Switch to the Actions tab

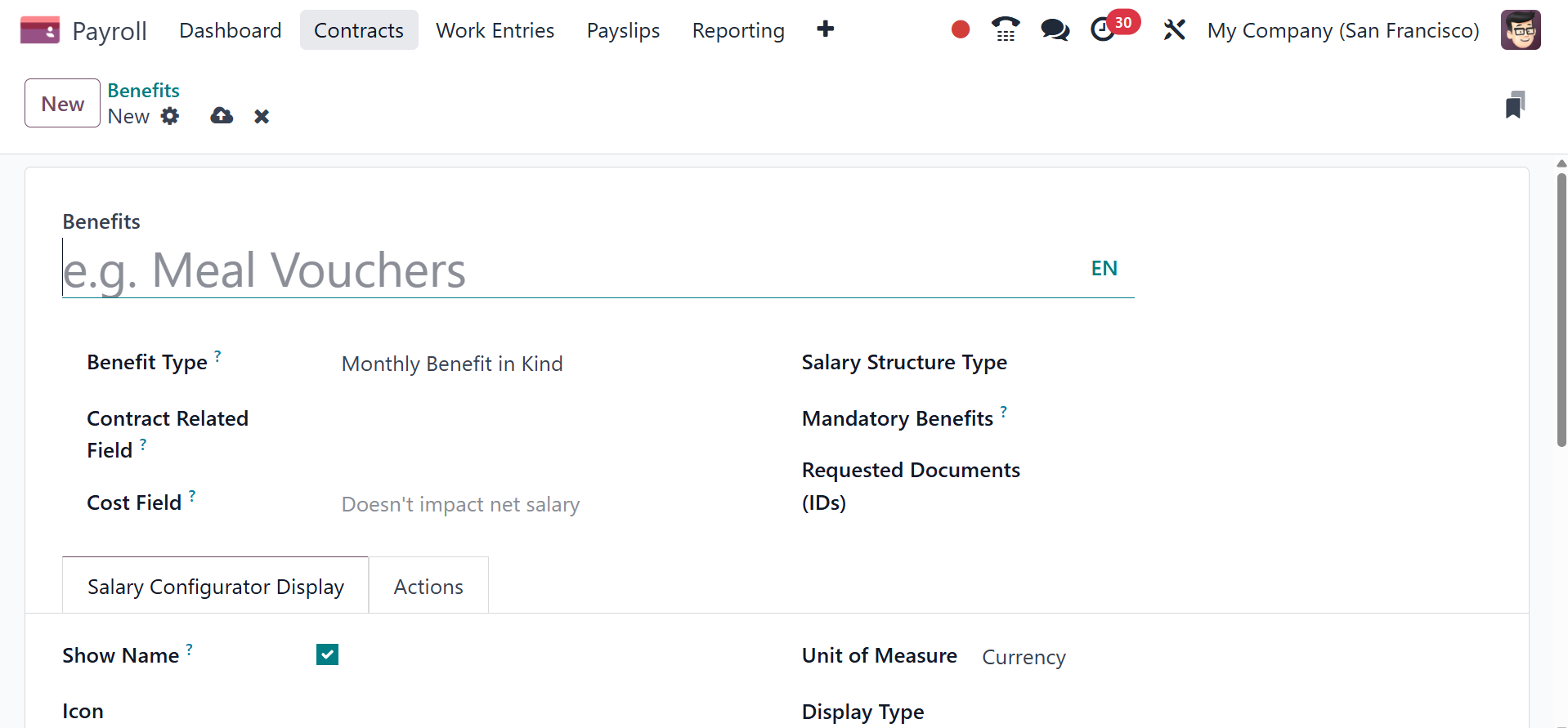click(428, 586)
